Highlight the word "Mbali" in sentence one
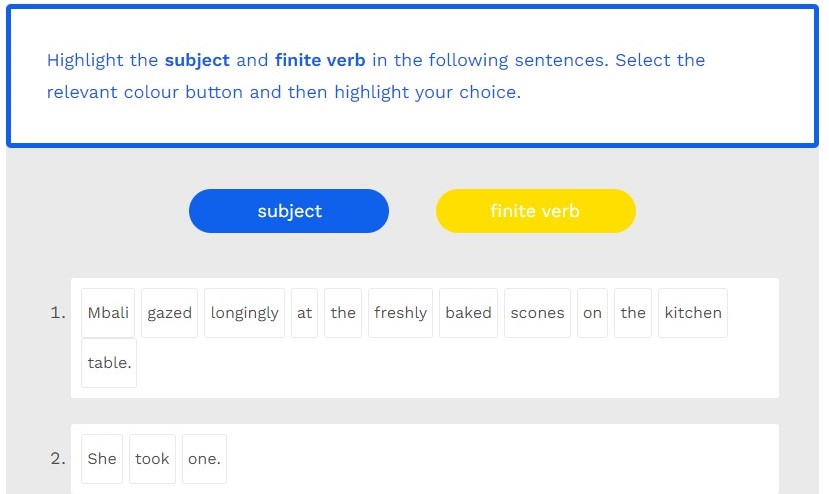 [108, 313]
